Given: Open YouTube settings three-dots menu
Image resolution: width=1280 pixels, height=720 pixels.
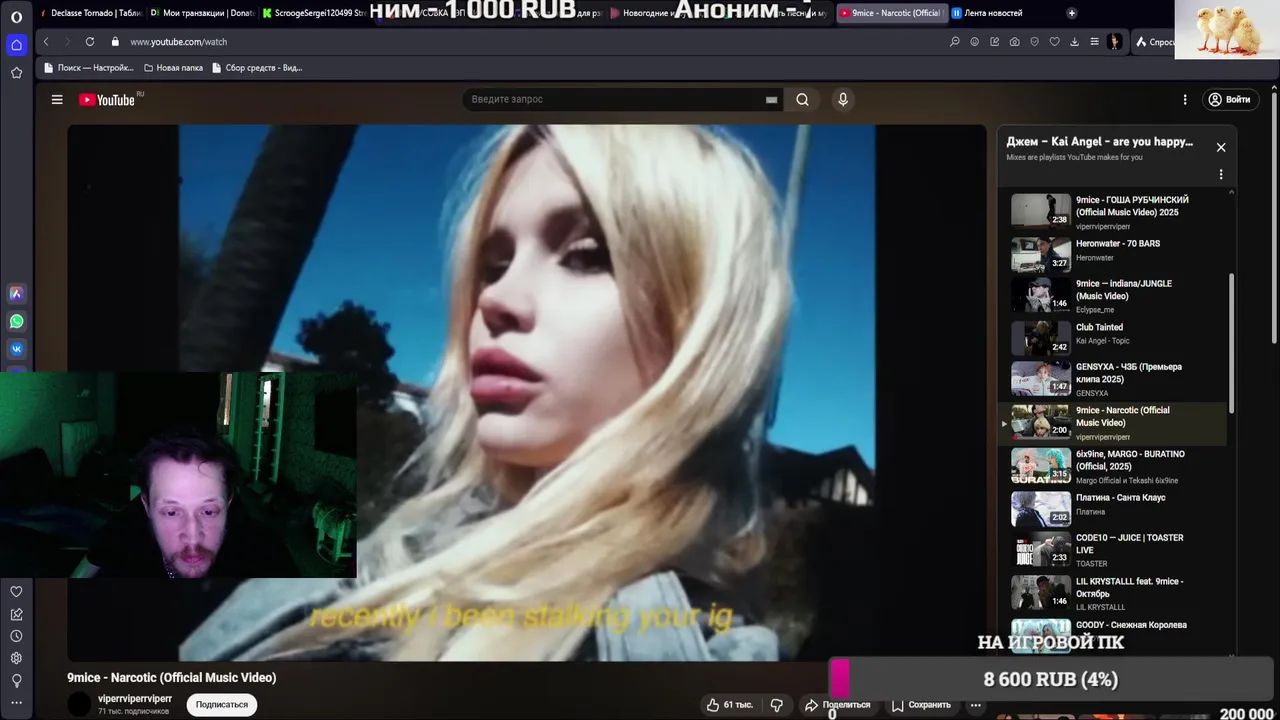Looking at the screenshot, I should coord(1185,100).
